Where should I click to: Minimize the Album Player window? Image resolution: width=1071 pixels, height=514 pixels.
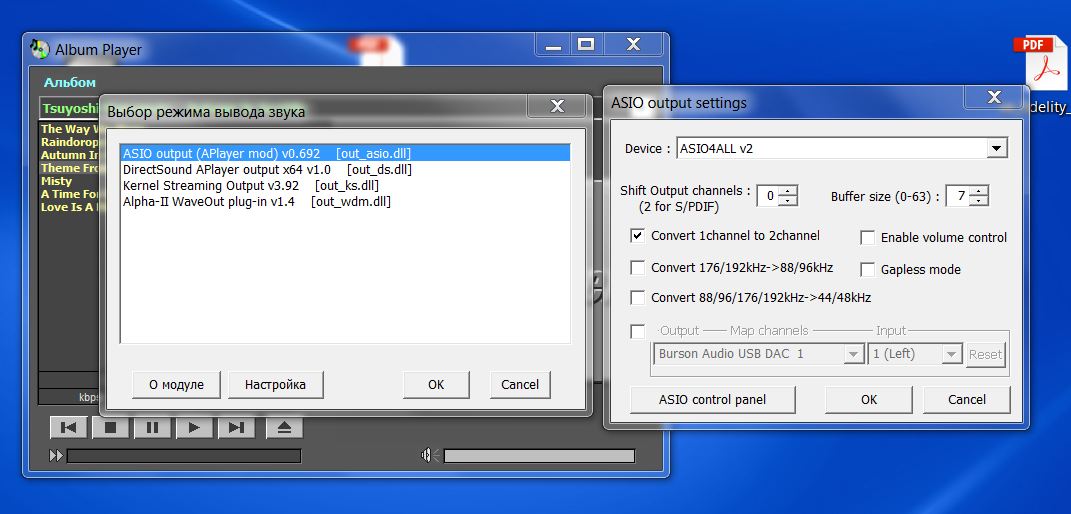tap(554, 44)
